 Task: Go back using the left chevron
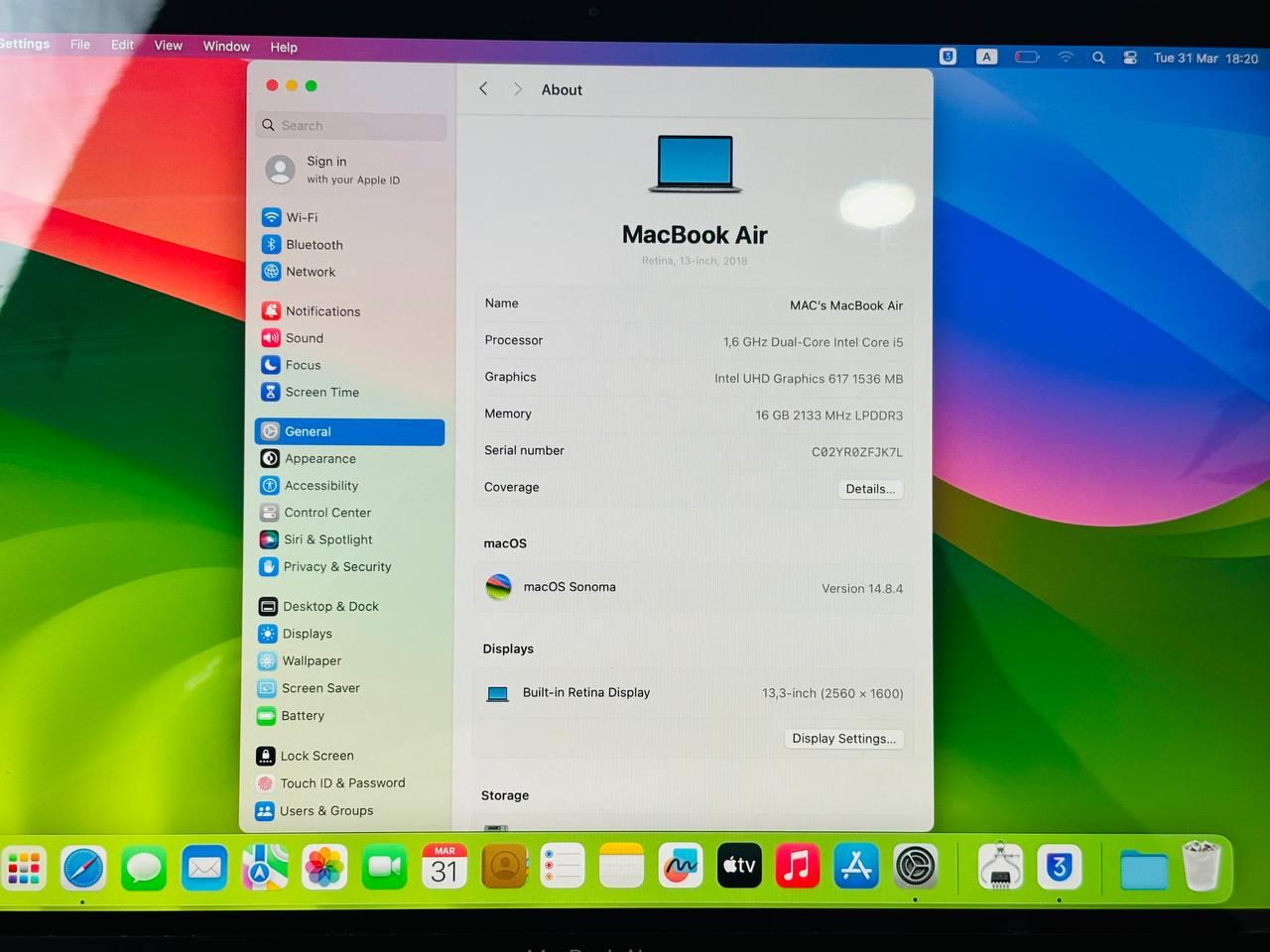click(x=483, y=88)
